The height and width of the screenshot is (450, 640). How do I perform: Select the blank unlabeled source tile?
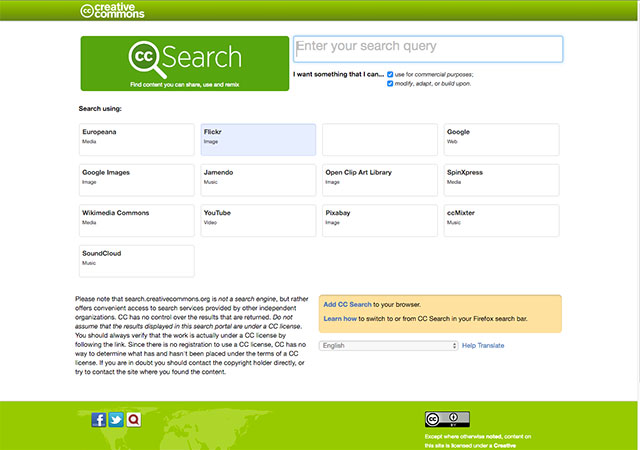tap(380, 140)
